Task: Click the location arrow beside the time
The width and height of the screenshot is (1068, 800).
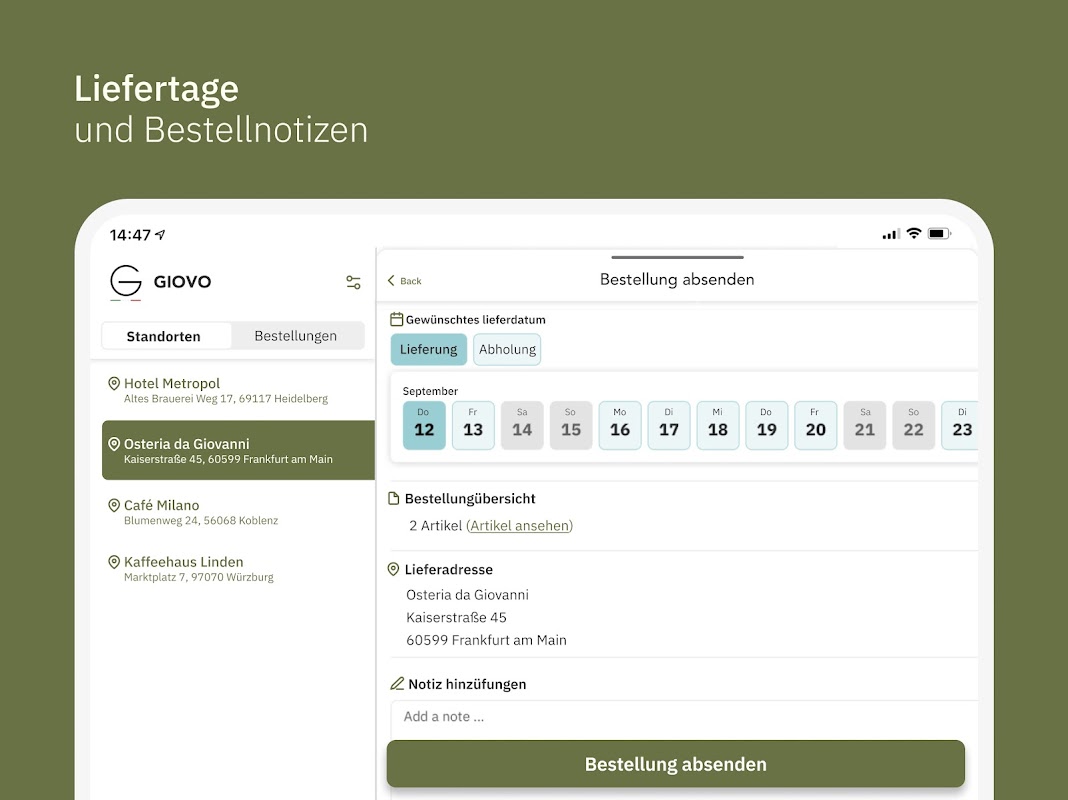Action: coord(160,235)
